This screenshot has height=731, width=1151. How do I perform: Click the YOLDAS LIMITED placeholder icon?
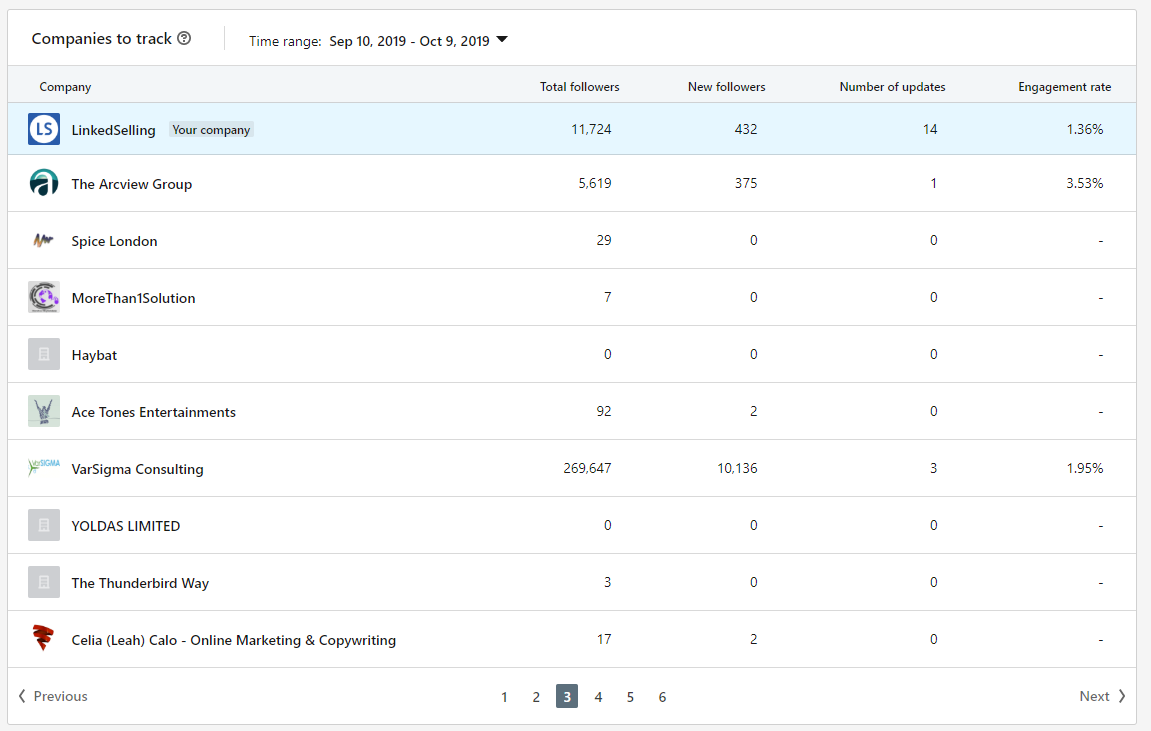pyautogui.click(x=44, y=525)
